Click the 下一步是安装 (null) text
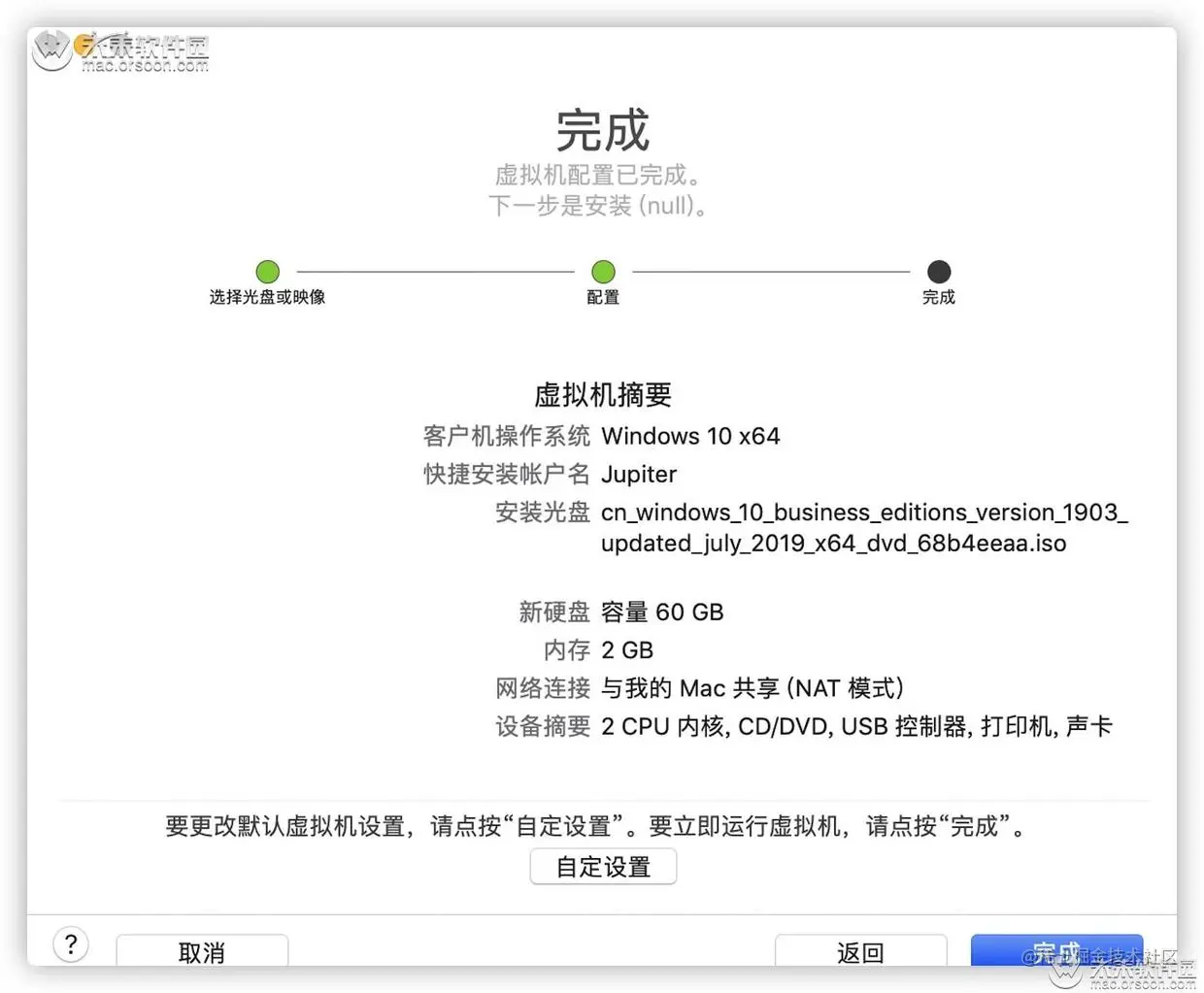This screenshot has height=993, width=1204. pos(598,205)
